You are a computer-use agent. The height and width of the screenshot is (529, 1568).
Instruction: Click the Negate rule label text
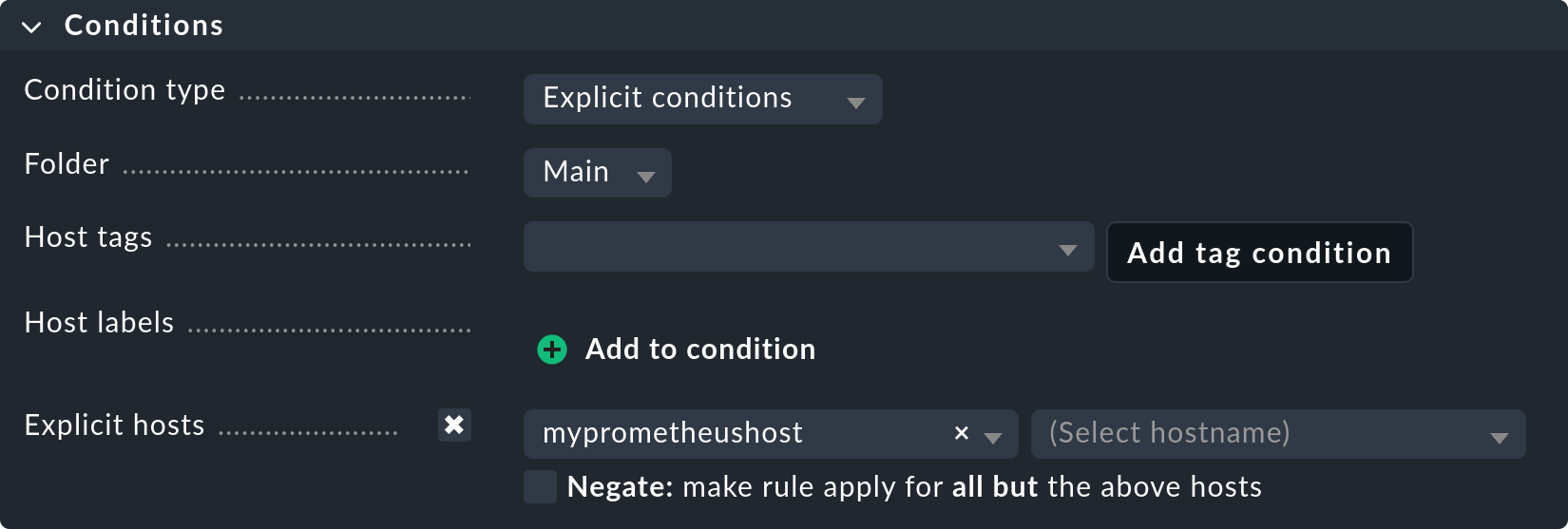[x=914, y=487]
